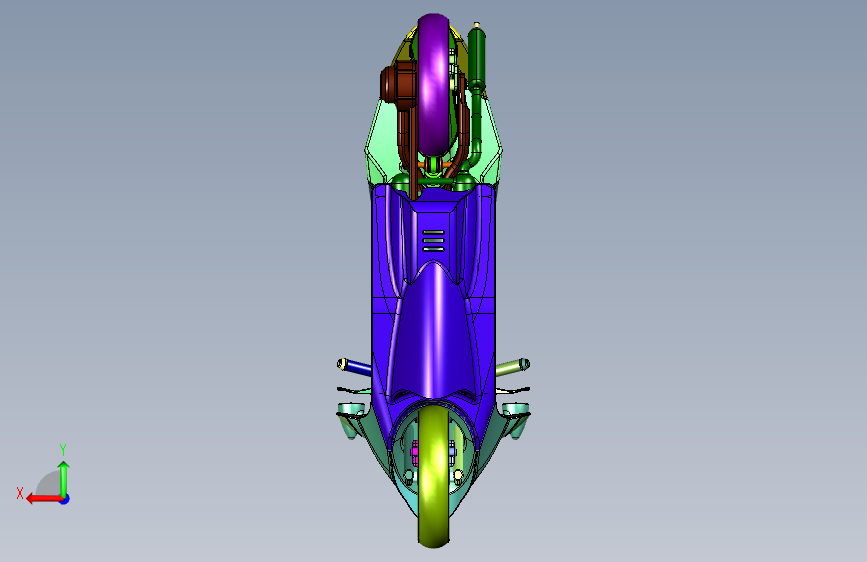Click the magenta bolt beside the olive wheel

[415, 452]
